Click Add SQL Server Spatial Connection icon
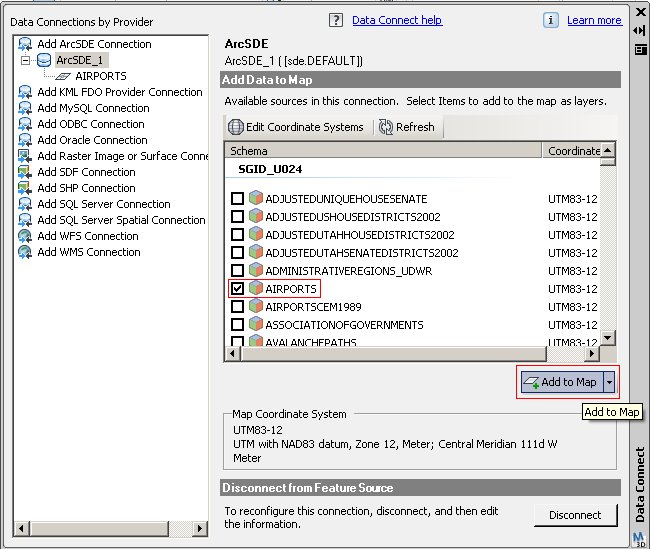 [x=25, y=220]
